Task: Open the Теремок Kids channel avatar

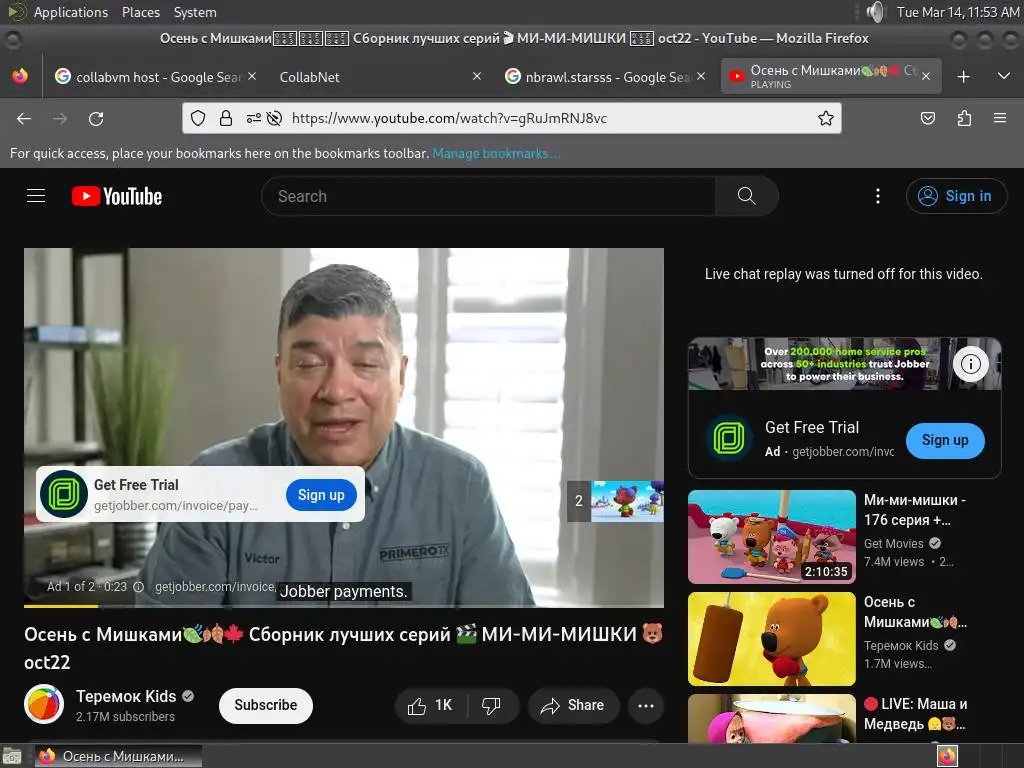Action: click(44, 705)
